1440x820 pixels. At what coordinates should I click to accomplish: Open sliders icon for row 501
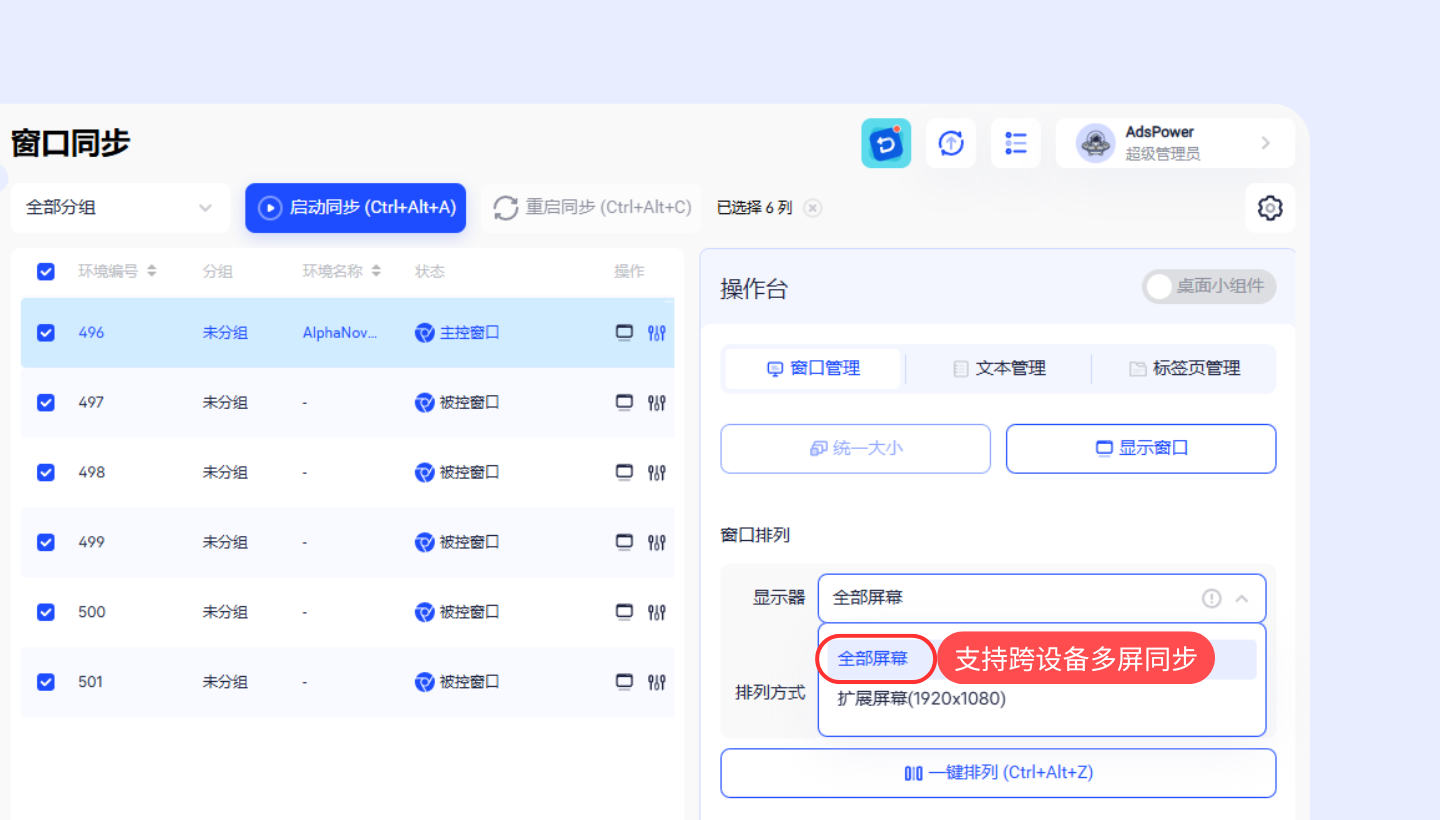tap(657, 683)
